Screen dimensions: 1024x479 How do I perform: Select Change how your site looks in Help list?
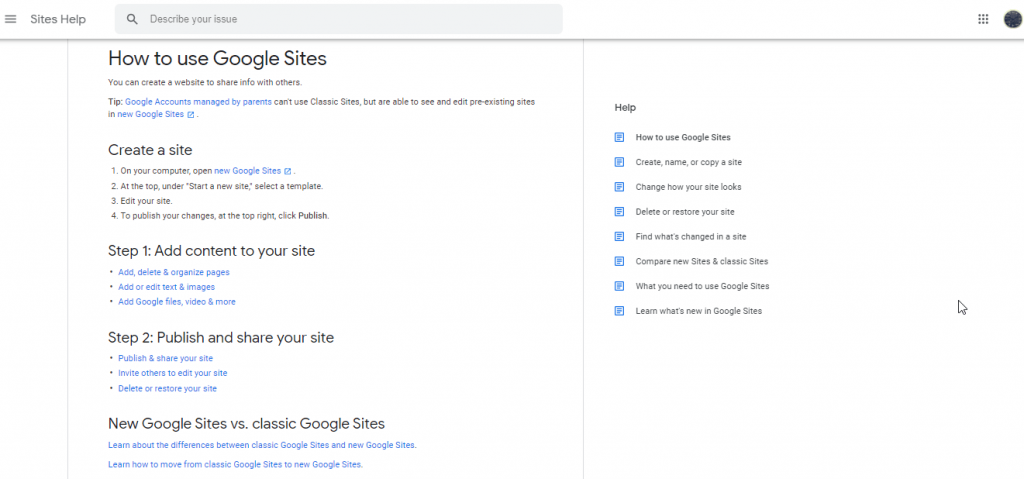coord(688,187)
